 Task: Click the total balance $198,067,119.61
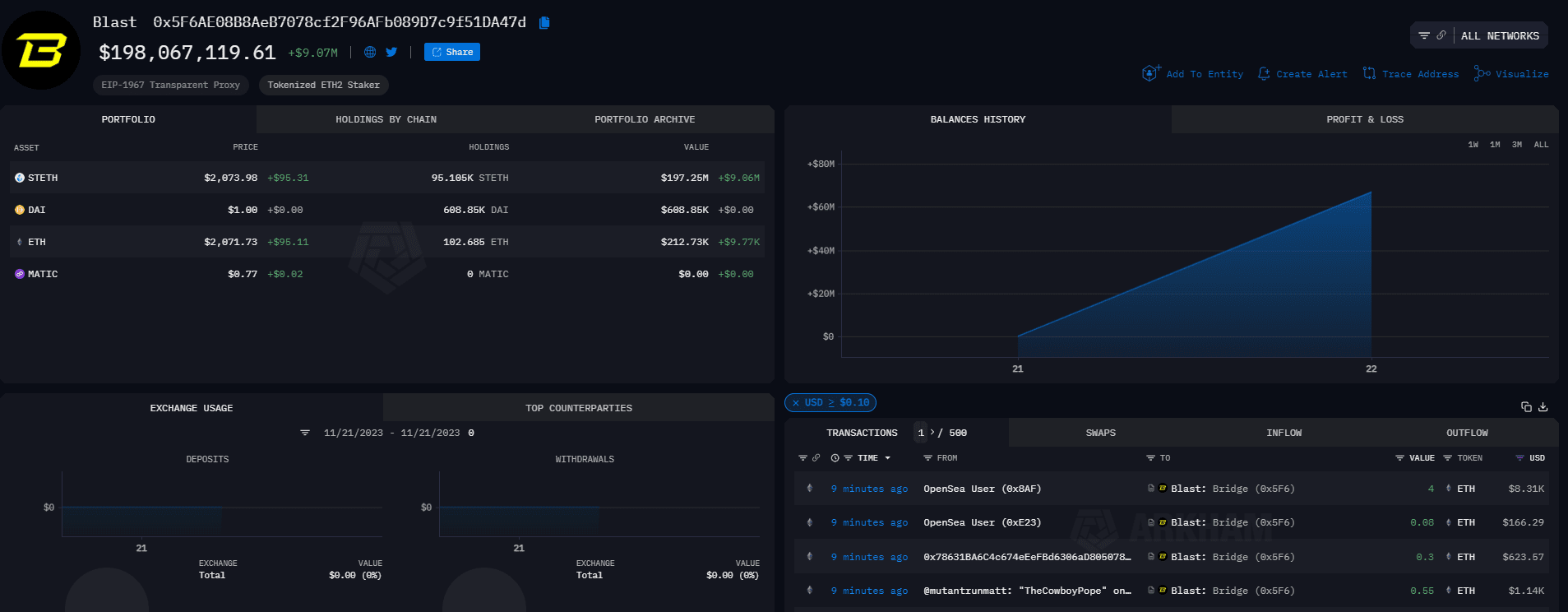[187, 53]
